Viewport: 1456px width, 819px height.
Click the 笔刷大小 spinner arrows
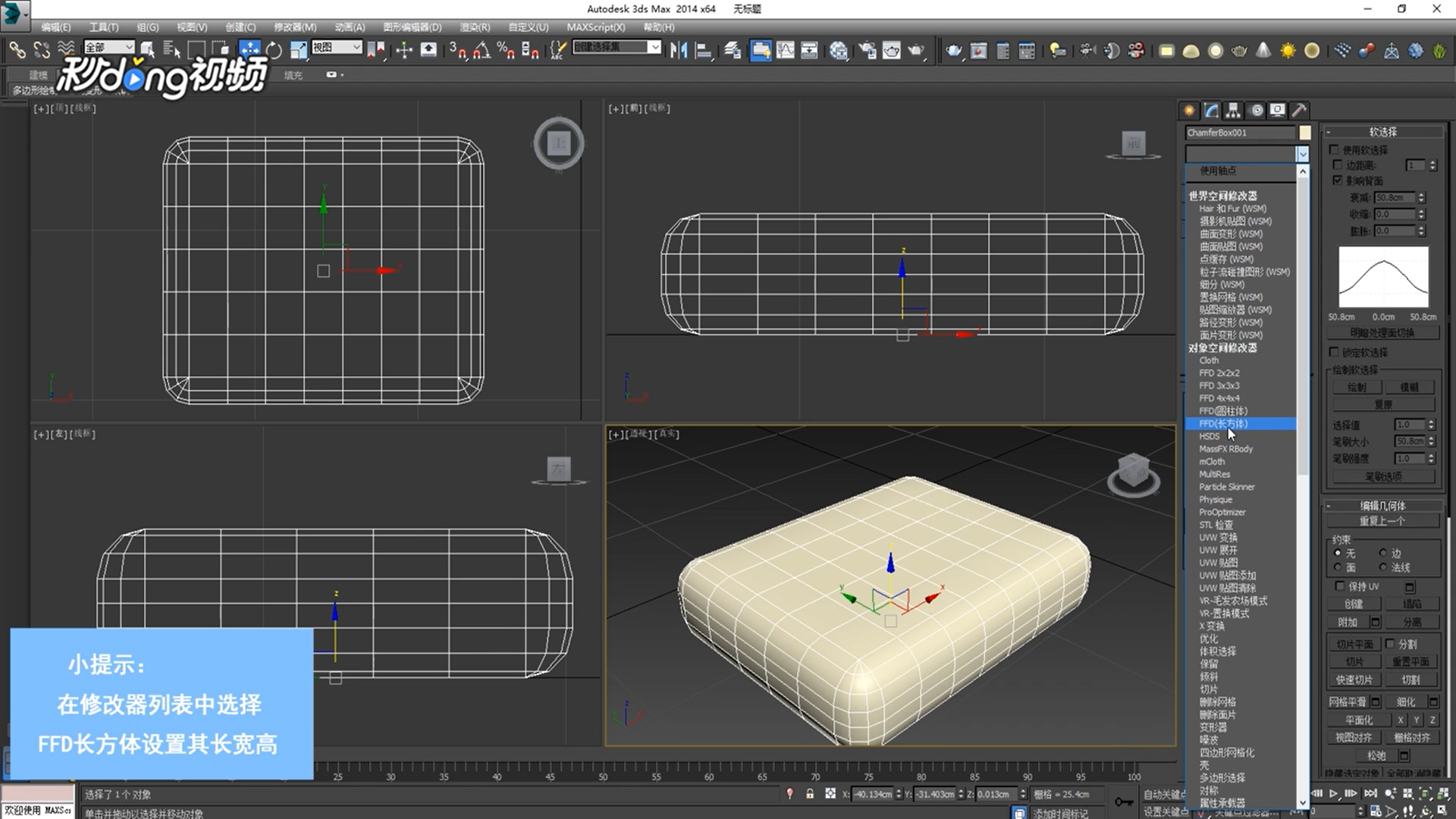coord(1431,441)
